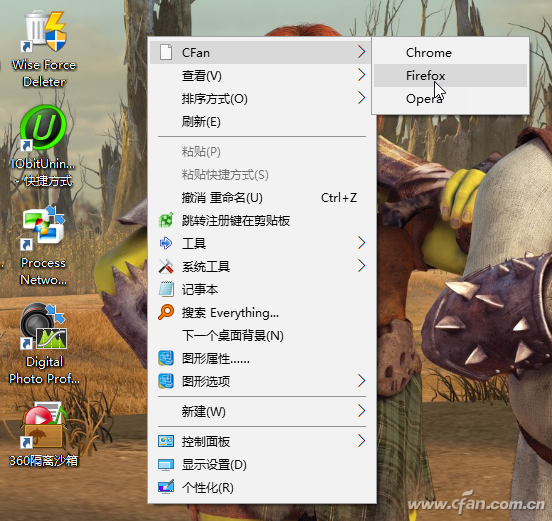
Task: Click the wrench icon beside 系统工具
Action: (x=166, y=266)
